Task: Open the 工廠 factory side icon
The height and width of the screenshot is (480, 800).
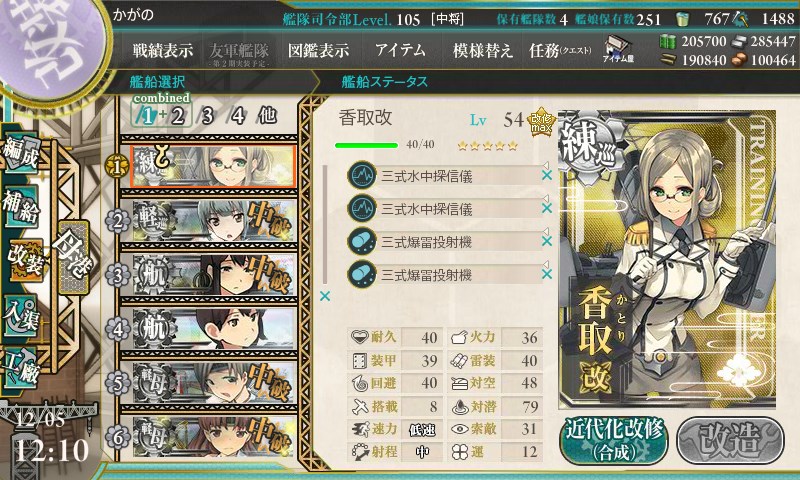Action: [20, 367]
